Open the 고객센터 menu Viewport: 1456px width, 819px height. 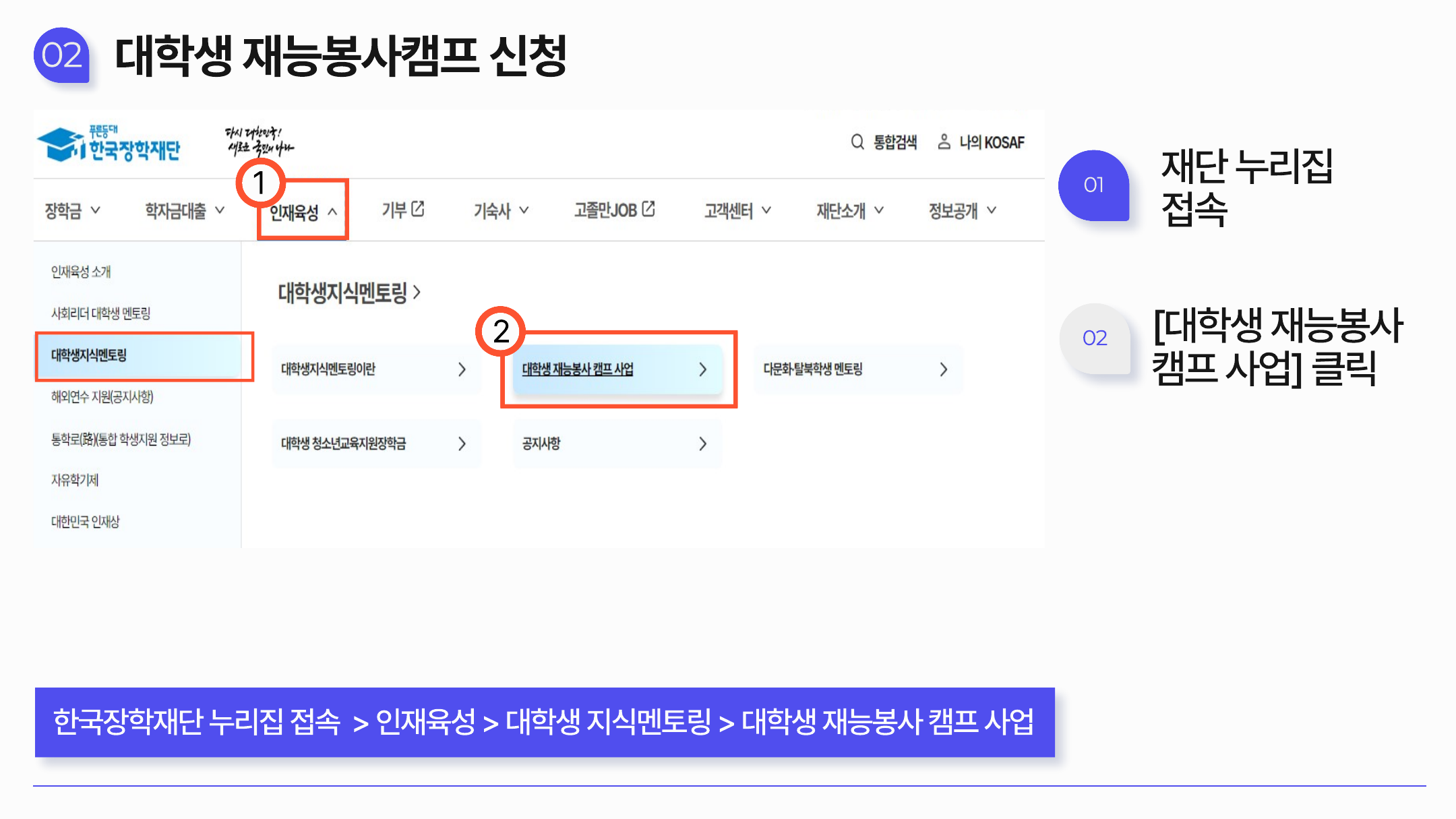tap(728, 211)
